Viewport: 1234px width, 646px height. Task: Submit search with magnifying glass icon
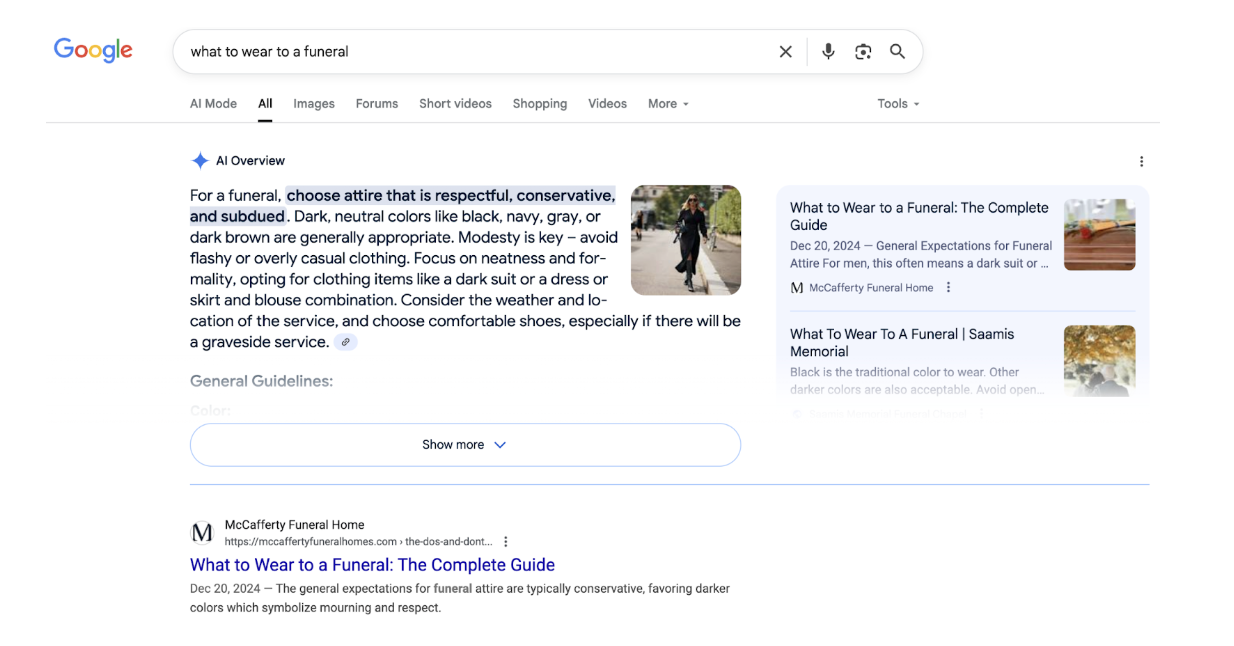(898, 51)
